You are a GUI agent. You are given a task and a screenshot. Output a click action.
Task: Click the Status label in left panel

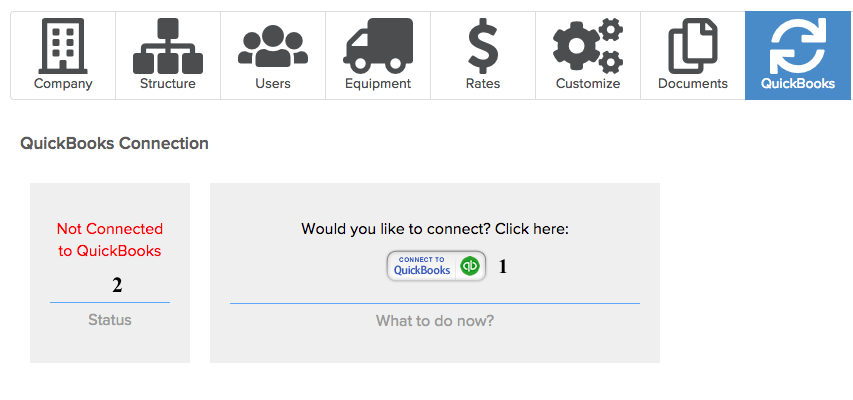click(x=110, y=320)
